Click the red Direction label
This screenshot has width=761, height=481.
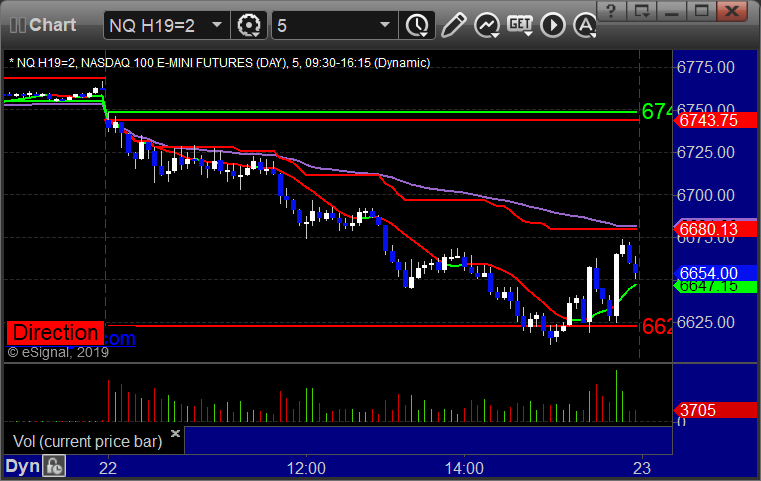tap(55, 333)
